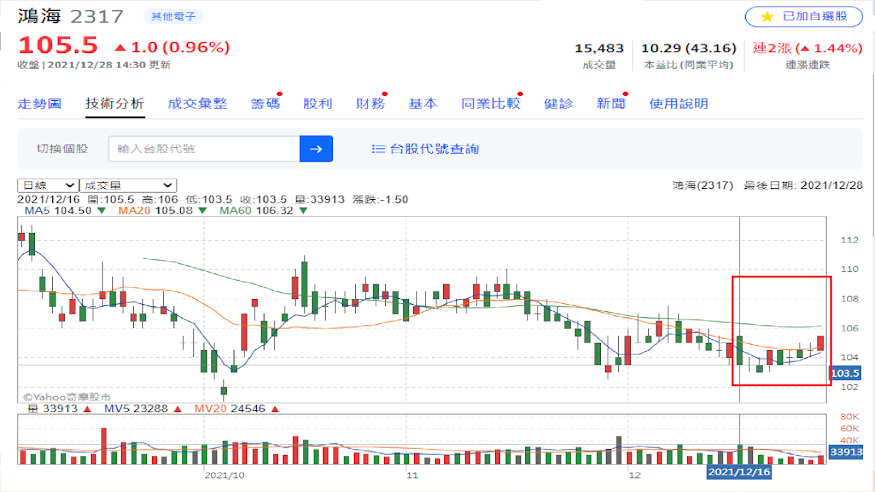Switch to the 走勢圖 tab
This screenshot has width=875, height=492.
(39, 104)
